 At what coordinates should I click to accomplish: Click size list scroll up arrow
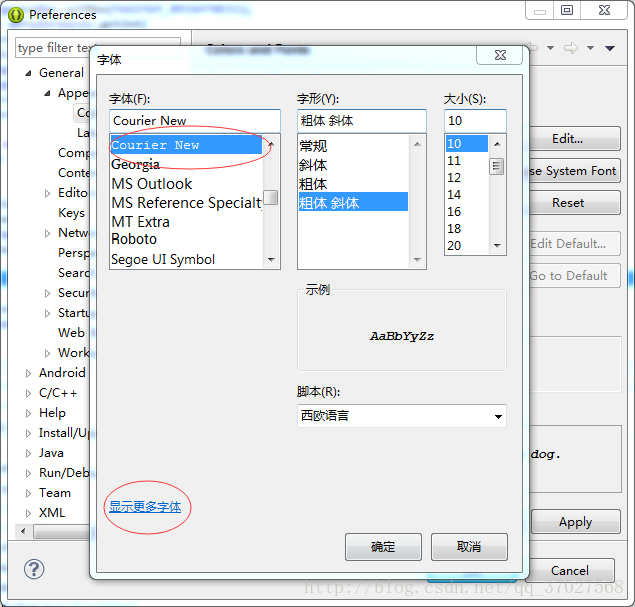(498, 144)
